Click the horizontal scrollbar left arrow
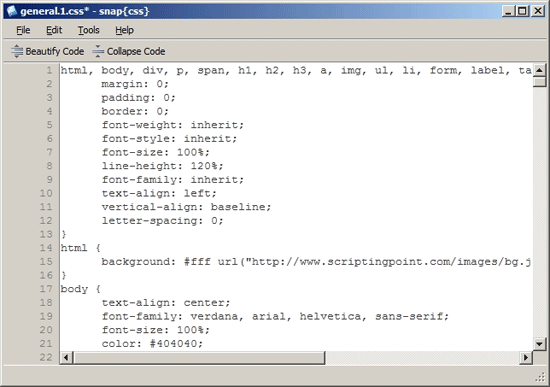This screenshot has width=550, height=387. pos(66,358)
